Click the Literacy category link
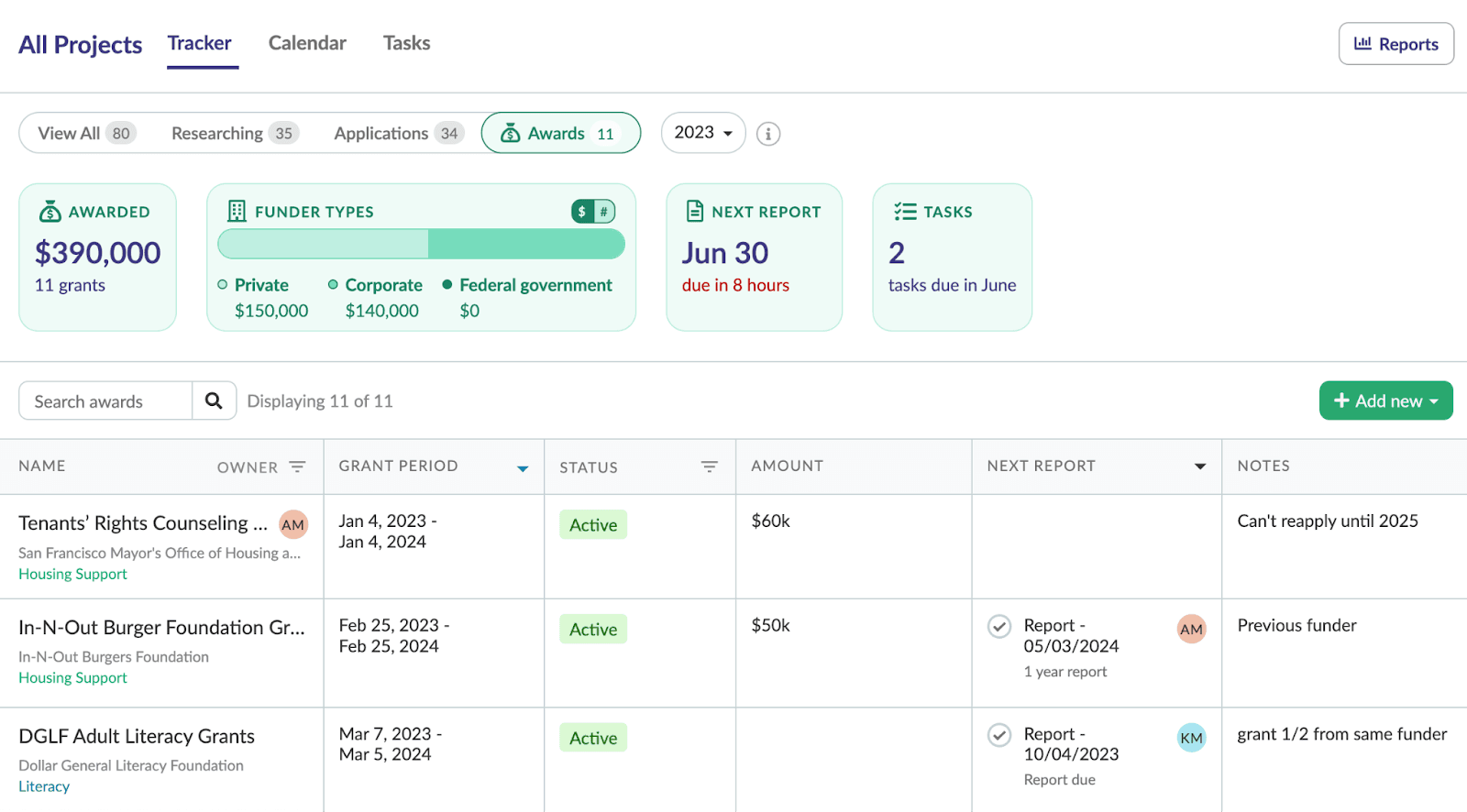 (44, 786)
